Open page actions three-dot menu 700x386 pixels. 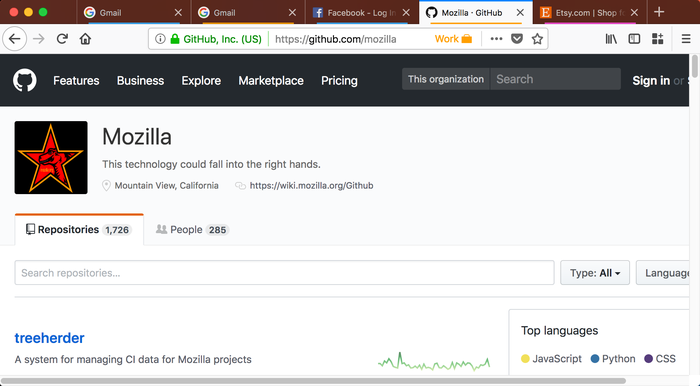pos(496,39)
